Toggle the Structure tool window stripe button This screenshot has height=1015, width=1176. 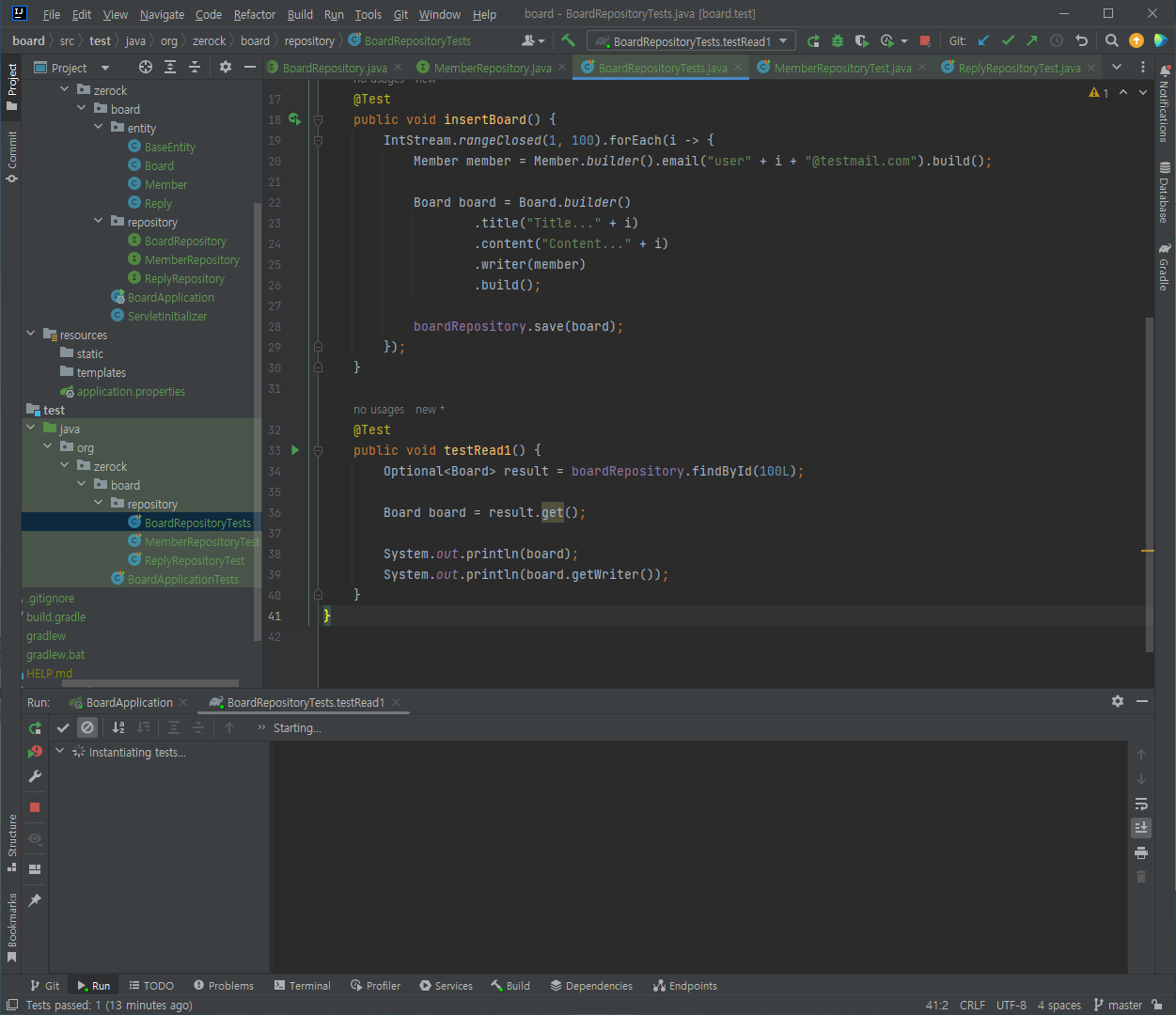pyautogui.click(x=12, y=842)
